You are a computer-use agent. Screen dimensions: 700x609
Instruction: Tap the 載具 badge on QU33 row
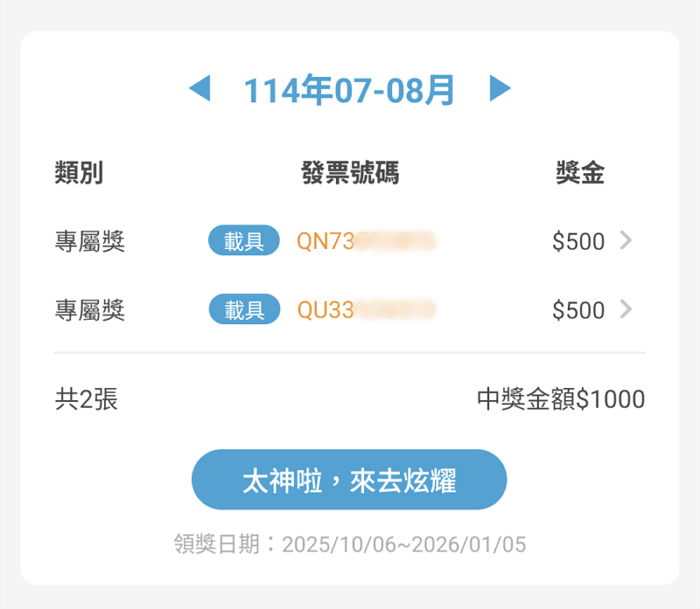244,310
